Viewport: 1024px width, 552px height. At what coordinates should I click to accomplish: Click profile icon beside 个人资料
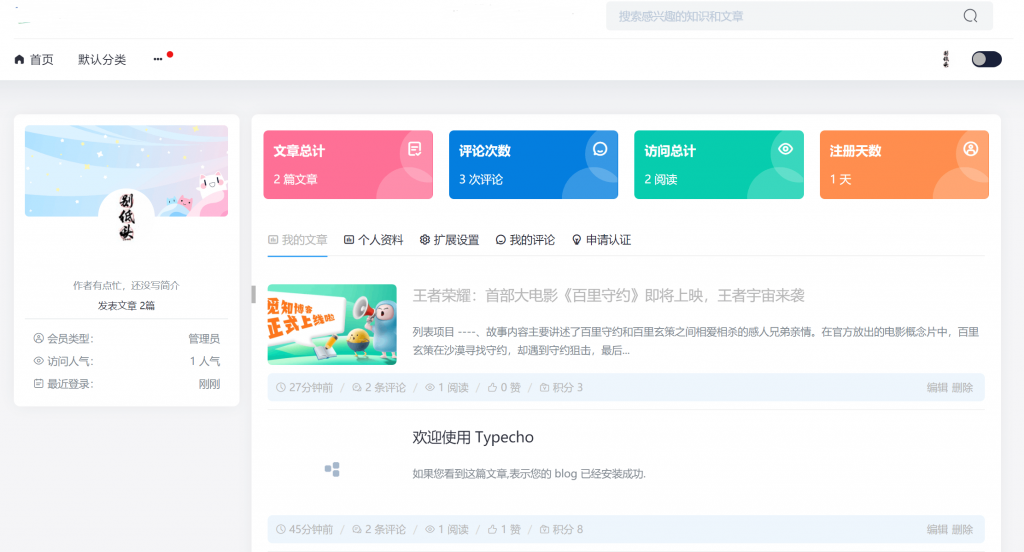pyautogui.click(x=349, y=240)
